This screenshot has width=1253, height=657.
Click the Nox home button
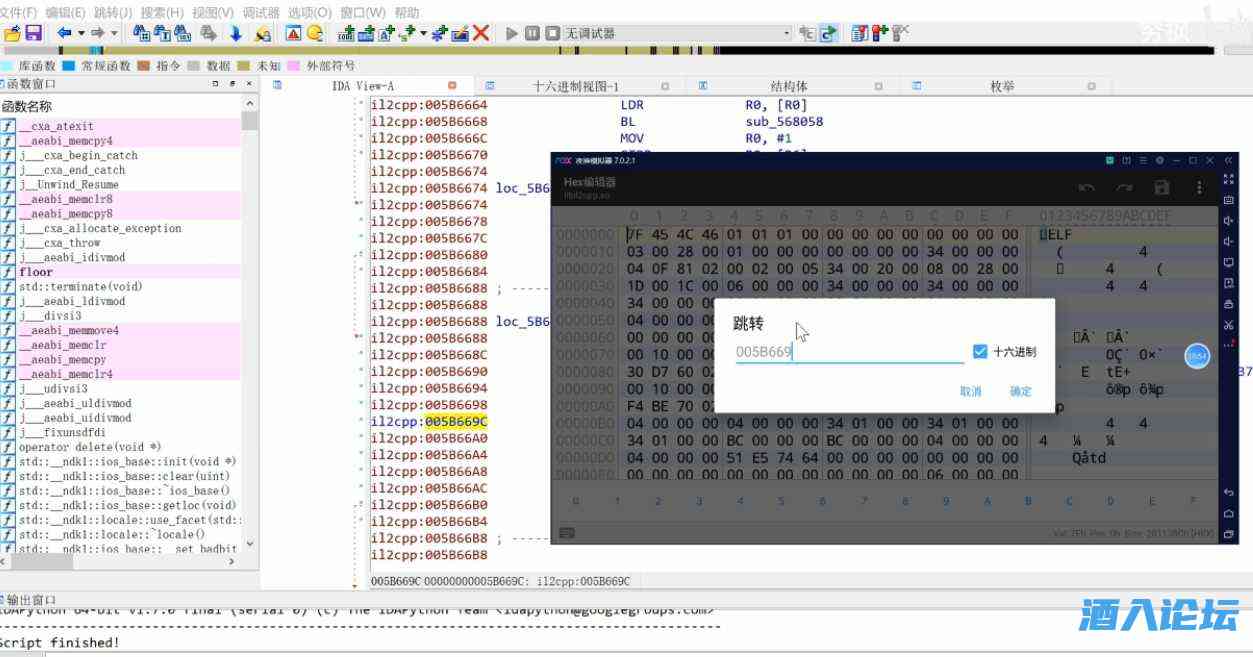pos(1228,513)
